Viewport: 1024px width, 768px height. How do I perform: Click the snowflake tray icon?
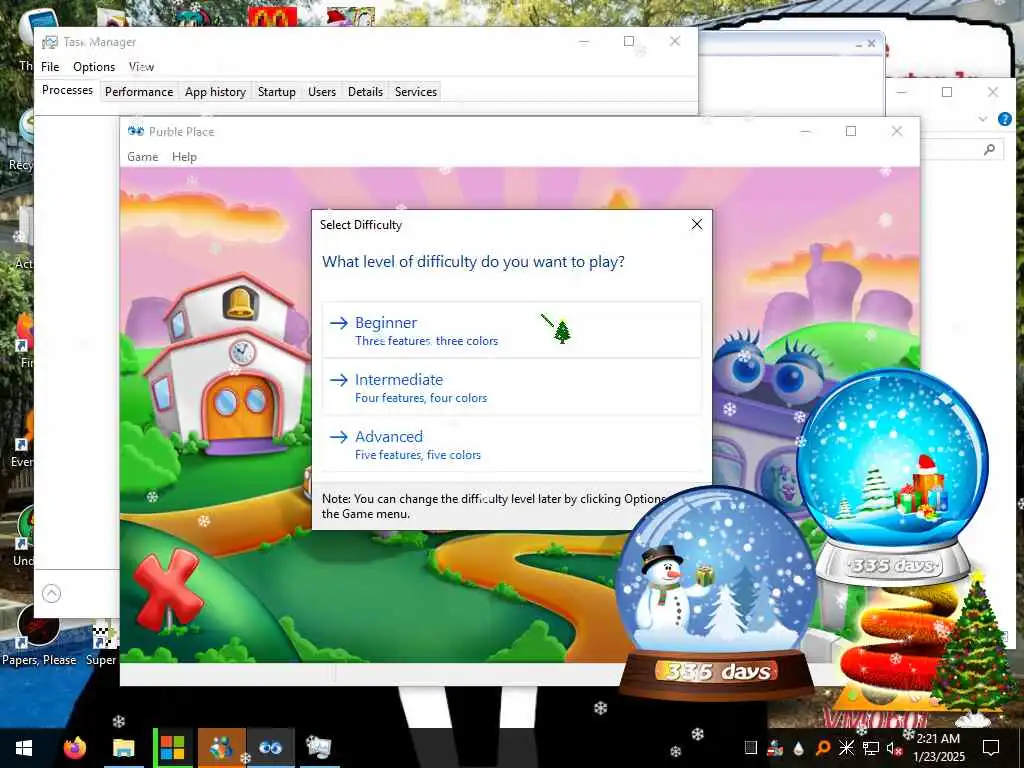pos(846,748)
